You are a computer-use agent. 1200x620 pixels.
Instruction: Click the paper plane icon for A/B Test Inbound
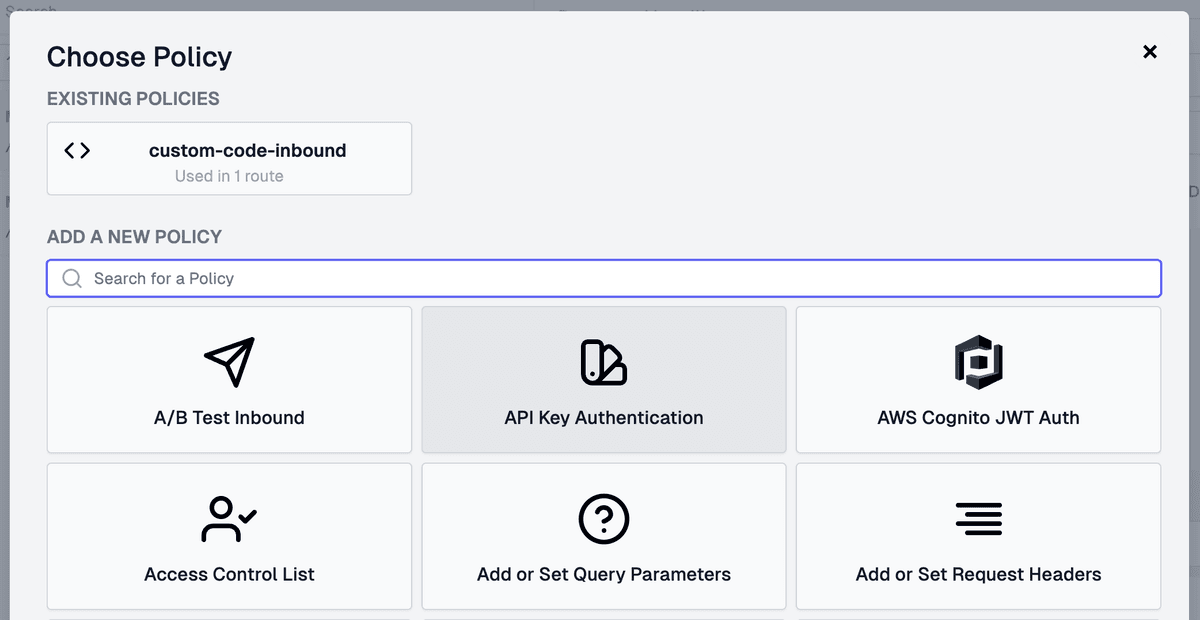tap(229, 362)
